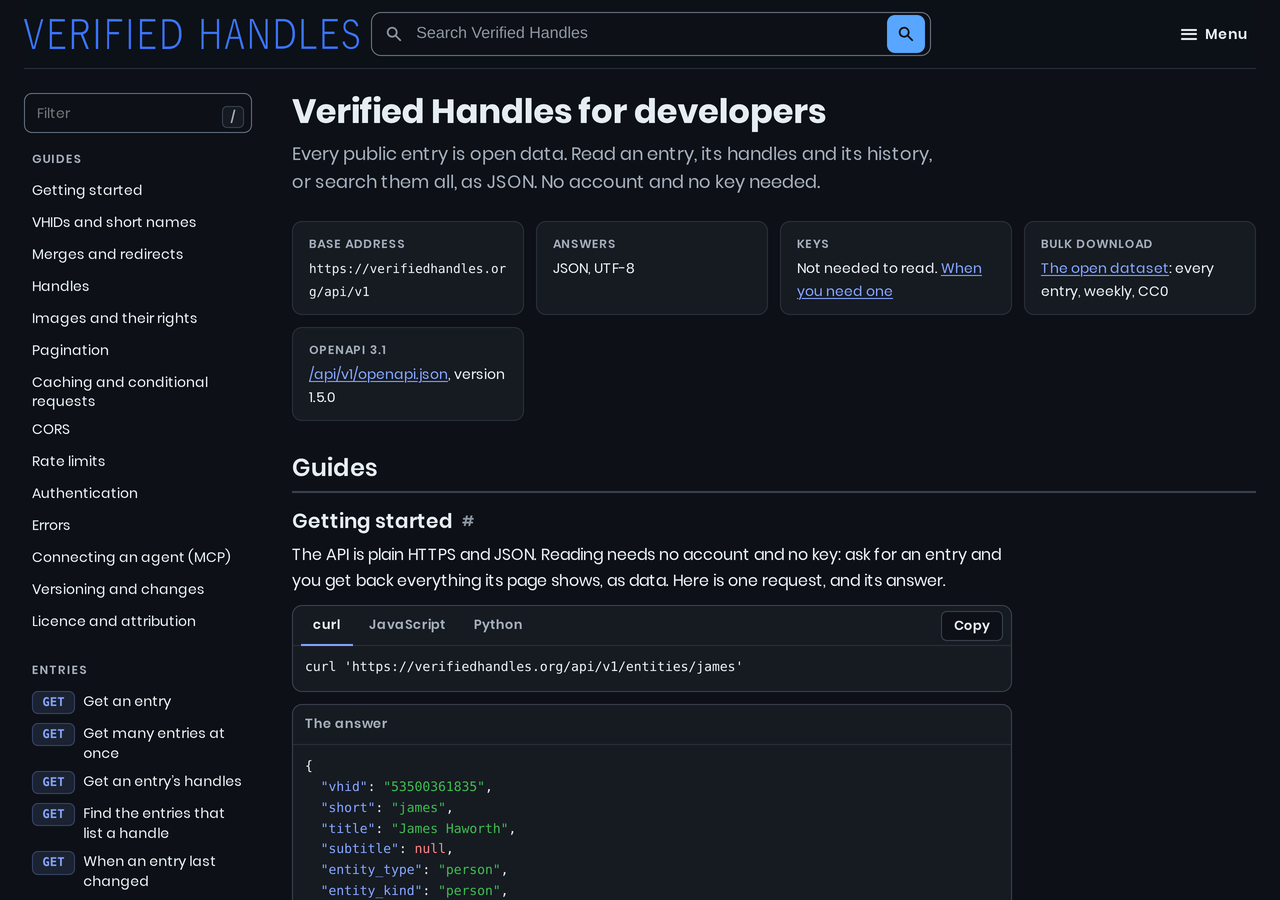Switch to the curl tab
This screenshot has height=900, width=1280.
tap(326, 625)
